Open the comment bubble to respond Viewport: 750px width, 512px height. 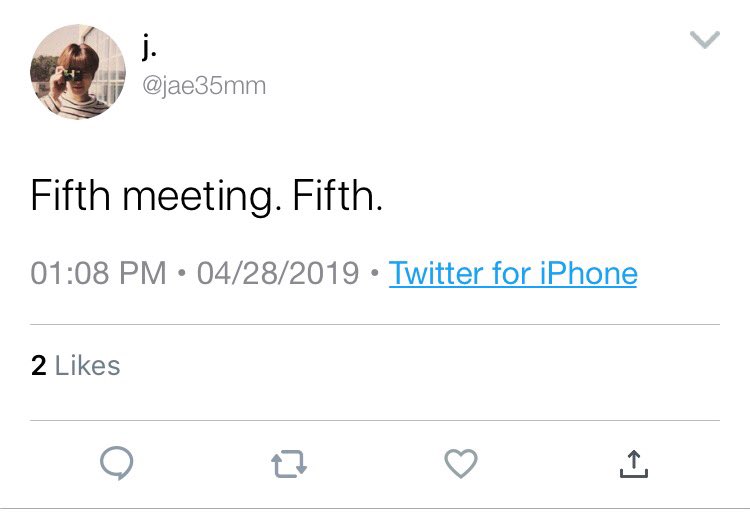[117, 463]
